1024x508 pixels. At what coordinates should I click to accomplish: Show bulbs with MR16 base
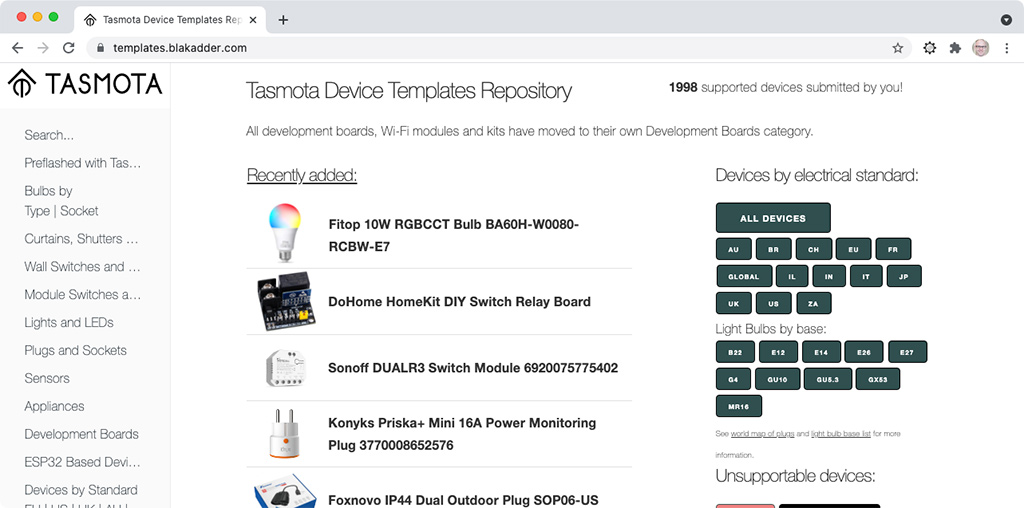click(x=739, y=406)
